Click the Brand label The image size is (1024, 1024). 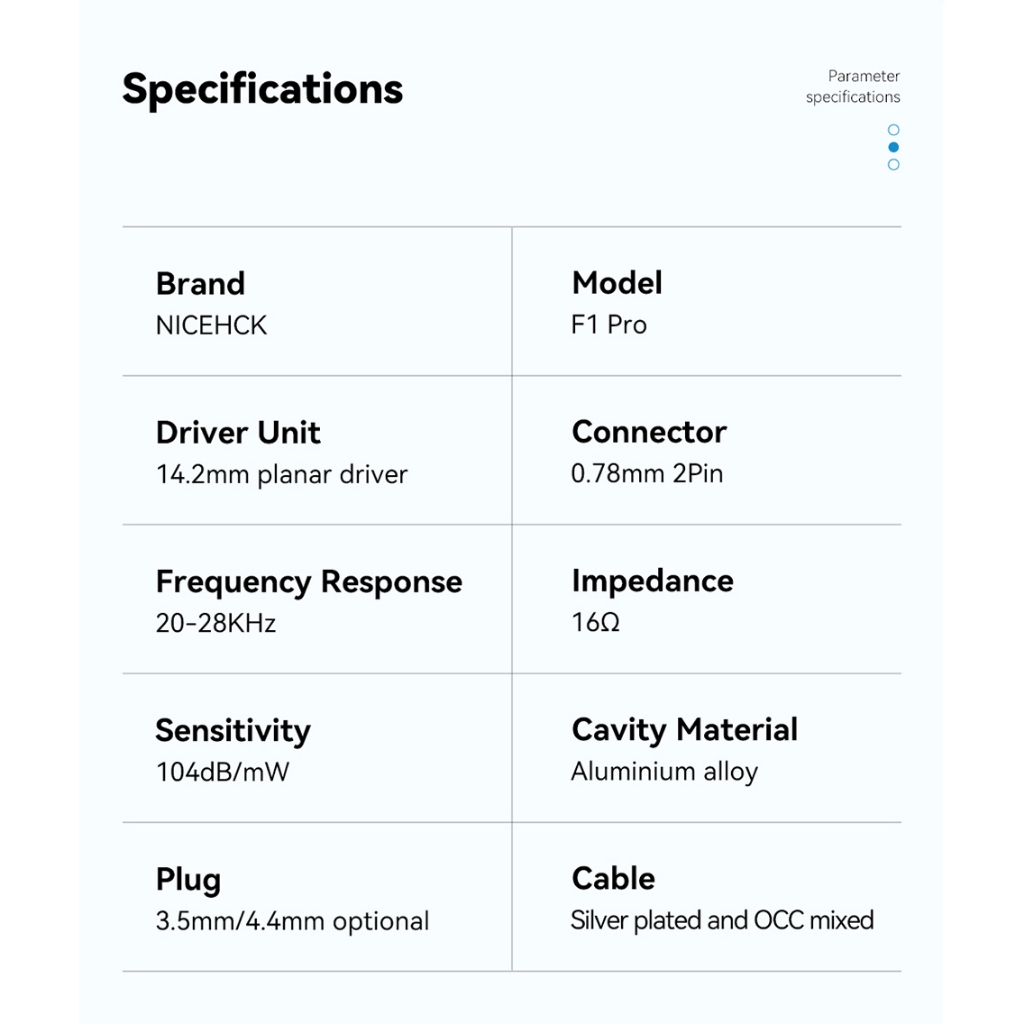tap(200, 284)
